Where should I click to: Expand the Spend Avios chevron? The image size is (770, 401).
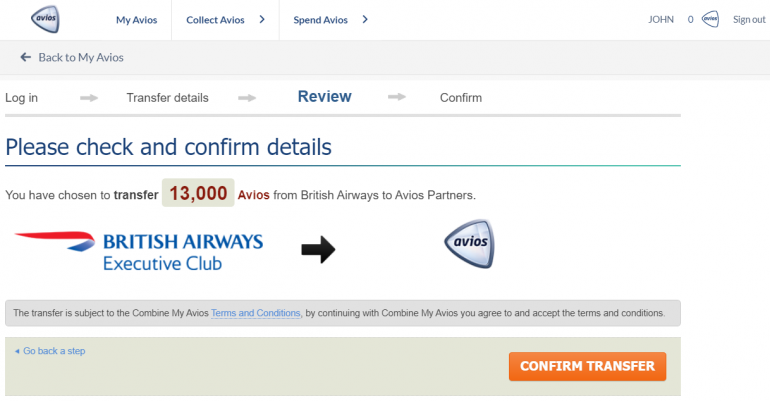365,19
